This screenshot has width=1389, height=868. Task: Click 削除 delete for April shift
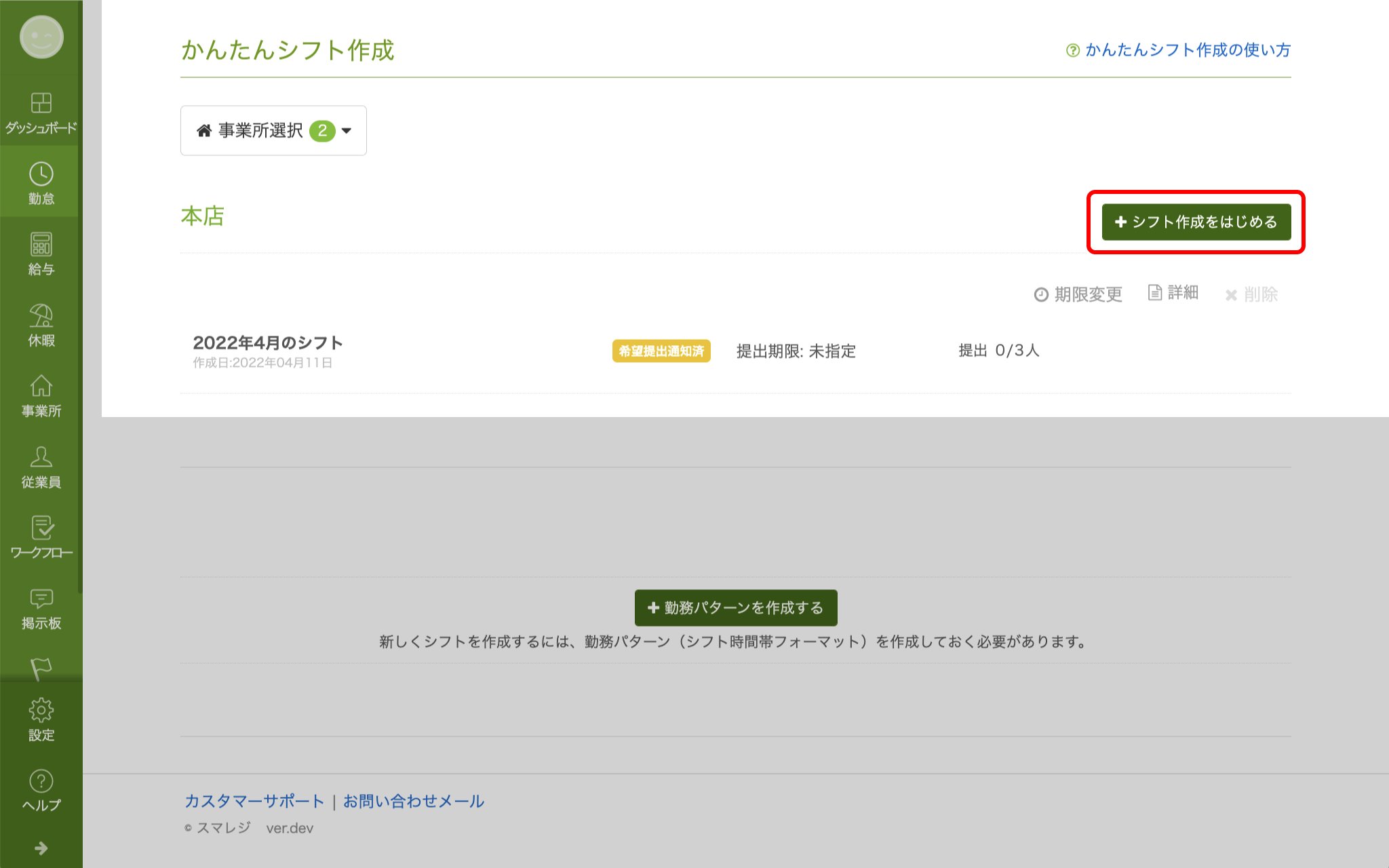pos(1251,294)
